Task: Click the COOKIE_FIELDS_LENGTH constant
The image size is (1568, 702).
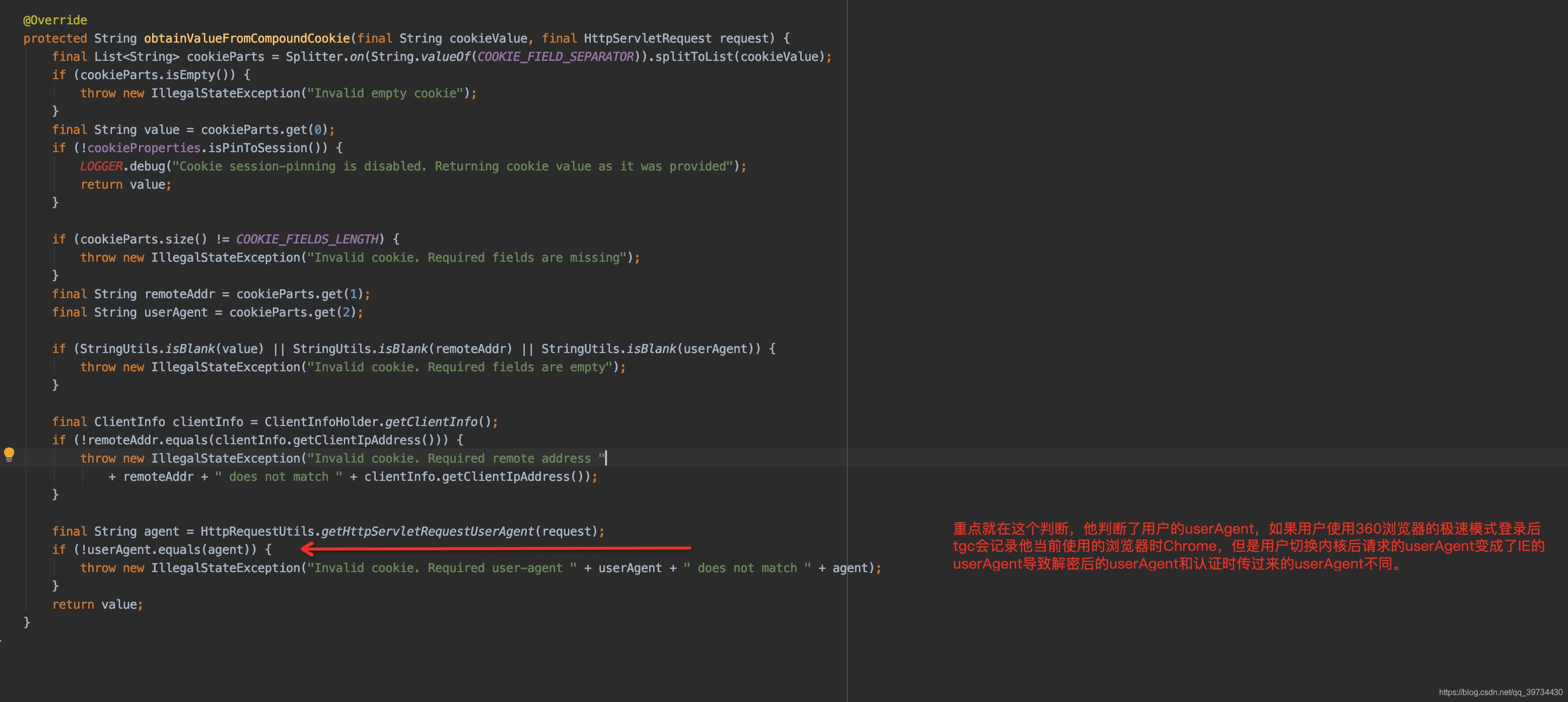Action: click(x=307, y=239)
